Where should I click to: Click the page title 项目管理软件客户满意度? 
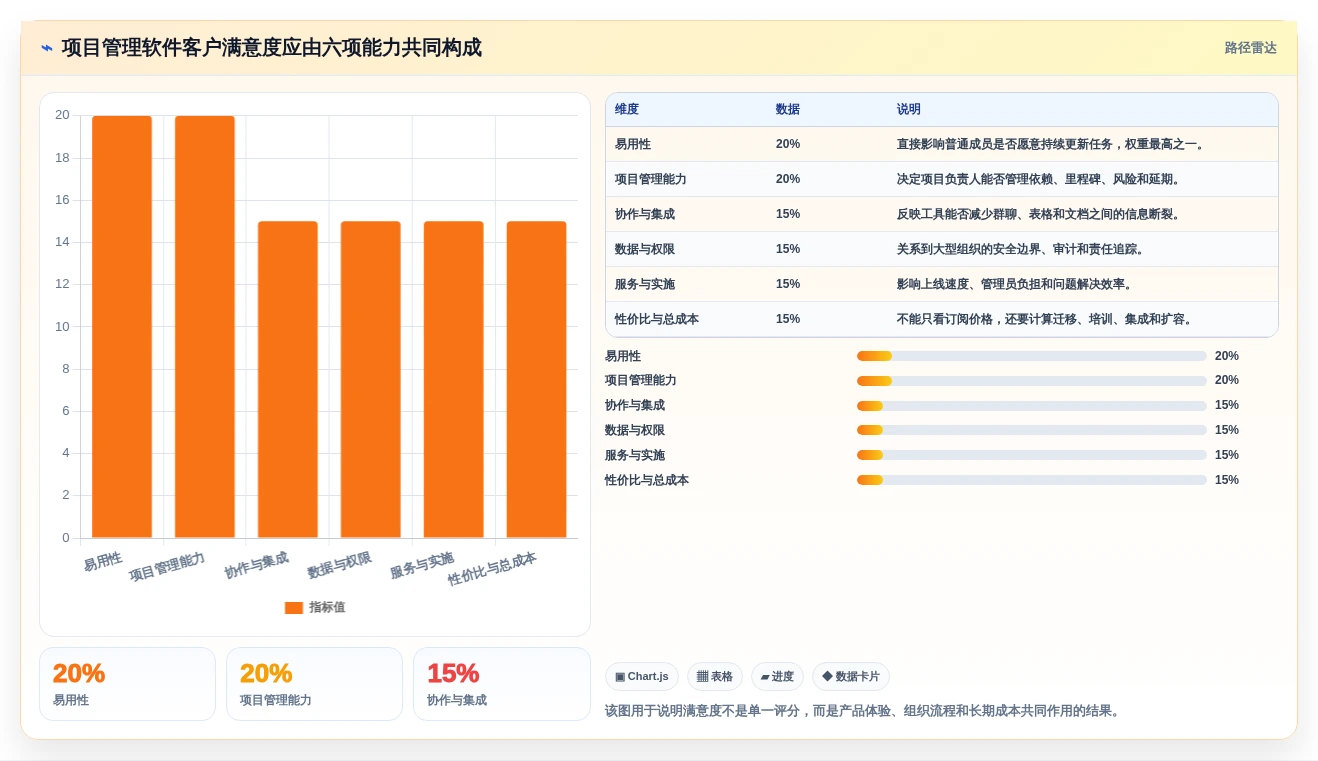[271, 48]
